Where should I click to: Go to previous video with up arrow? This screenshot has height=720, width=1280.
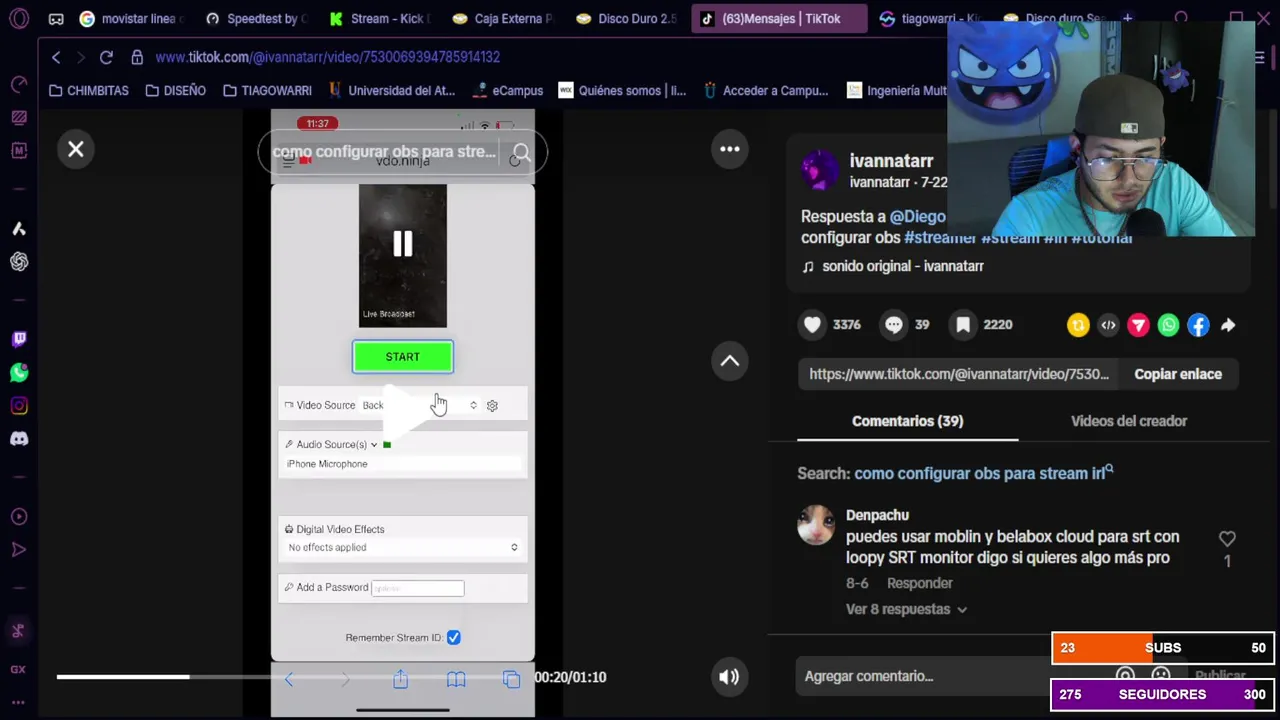[x=730, y=361]
